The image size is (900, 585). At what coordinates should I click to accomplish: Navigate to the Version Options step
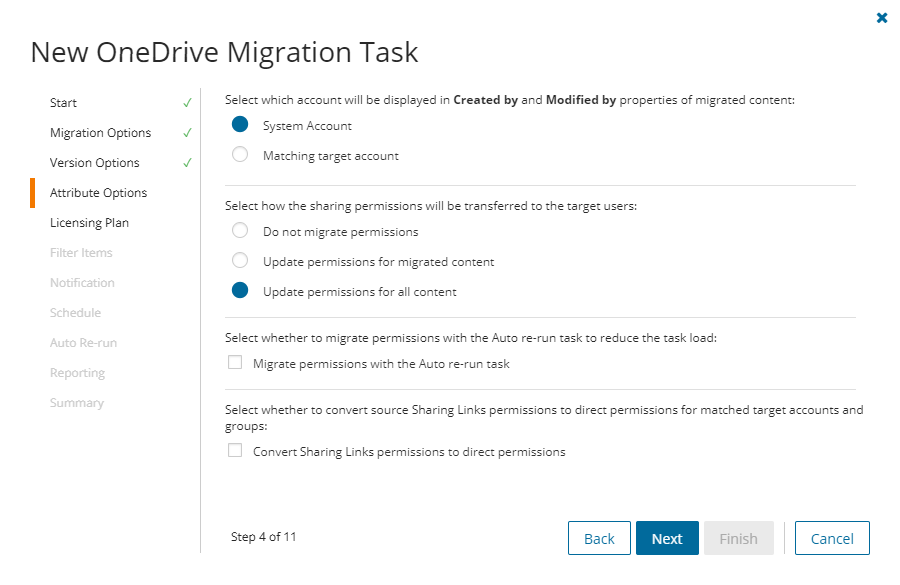pos(96,162)
